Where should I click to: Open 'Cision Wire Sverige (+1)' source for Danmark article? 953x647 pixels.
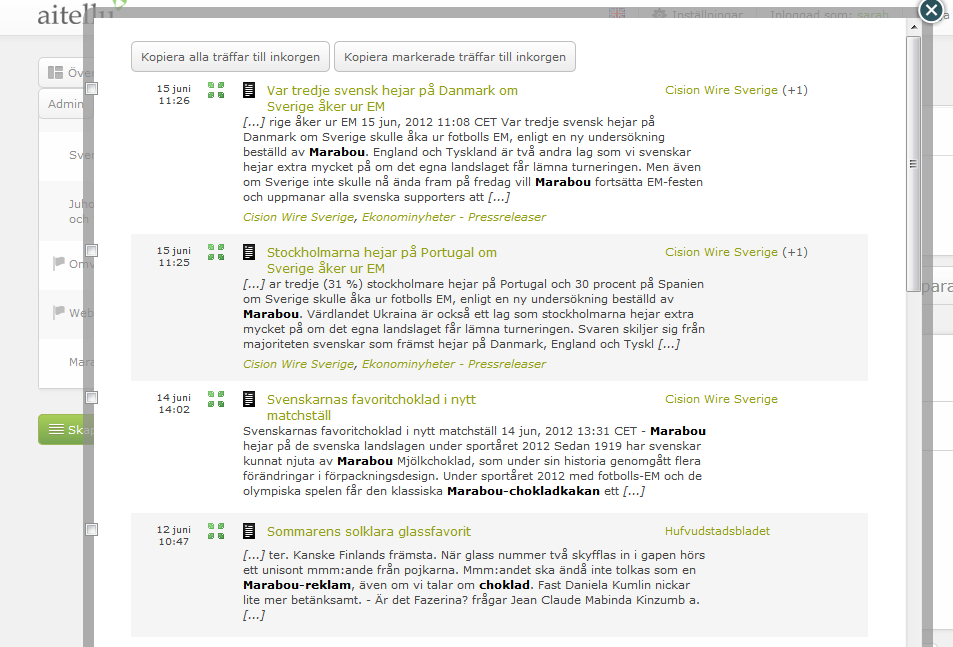(x=736, y=90)
